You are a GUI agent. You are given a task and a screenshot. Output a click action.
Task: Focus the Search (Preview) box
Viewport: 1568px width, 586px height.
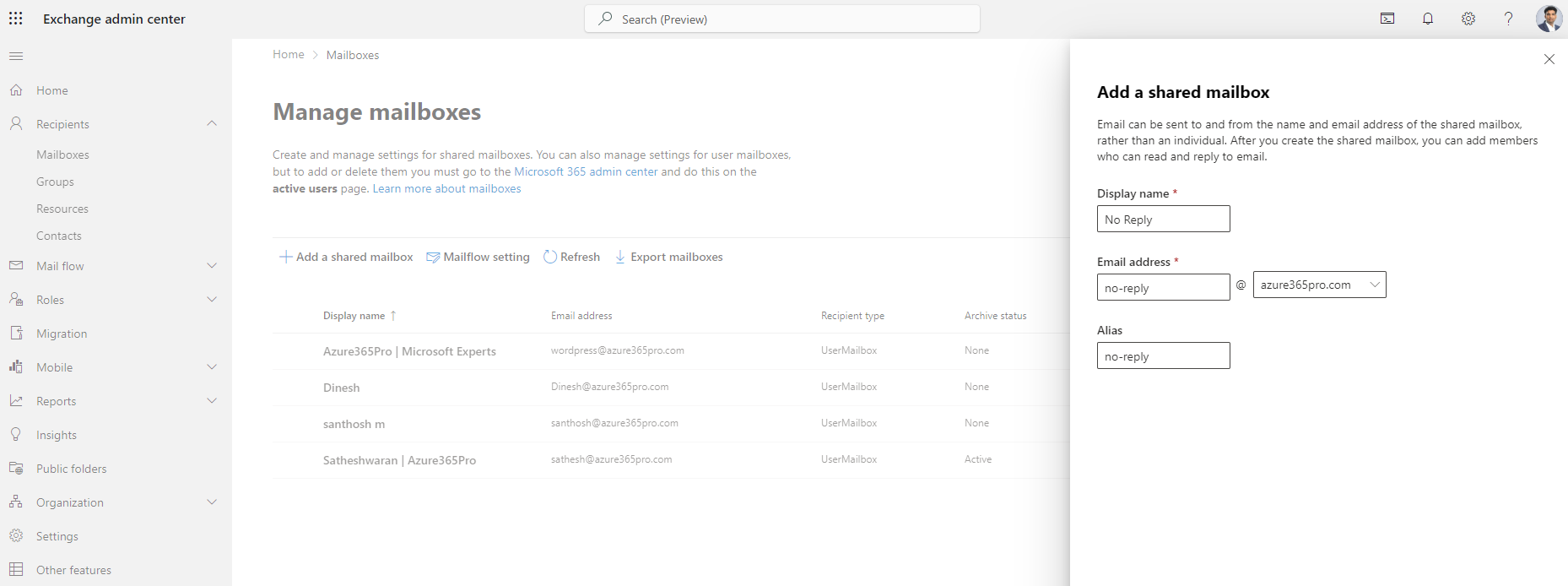tap(782, 19)
